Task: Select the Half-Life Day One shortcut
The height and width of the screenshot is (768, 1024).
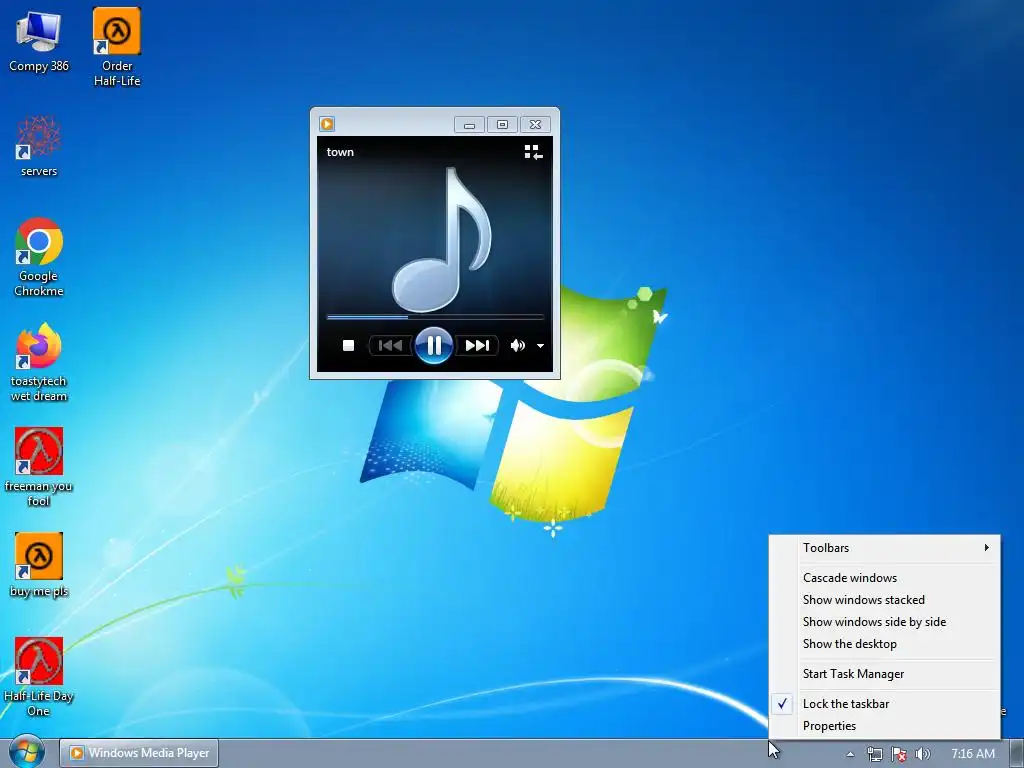Action: [x=39, y=677]
